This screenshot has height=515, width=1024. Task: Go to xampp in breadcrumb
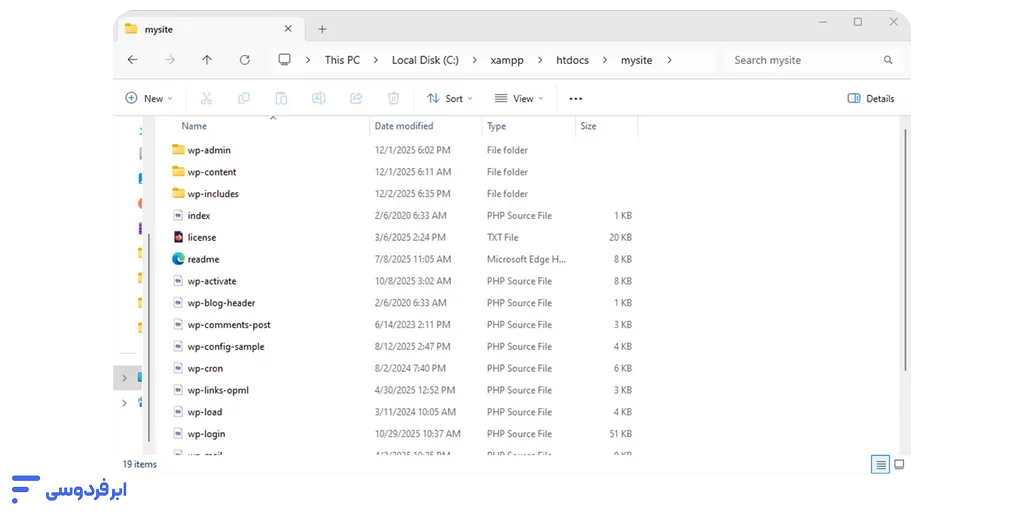(507, 60)
